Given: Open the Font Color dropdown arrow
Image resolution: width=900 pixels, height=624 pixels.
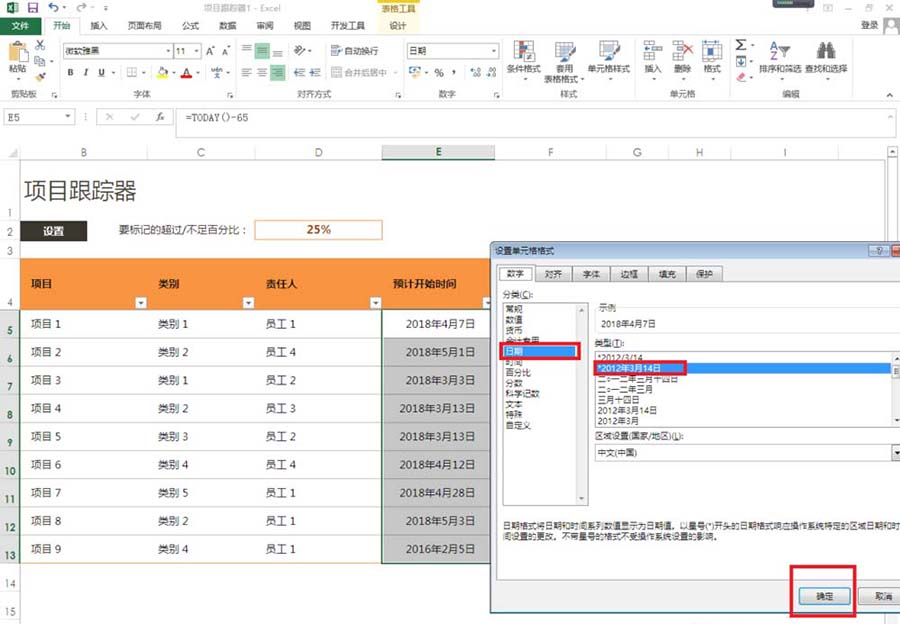Looking at the screenshot, I should [198, 73].
